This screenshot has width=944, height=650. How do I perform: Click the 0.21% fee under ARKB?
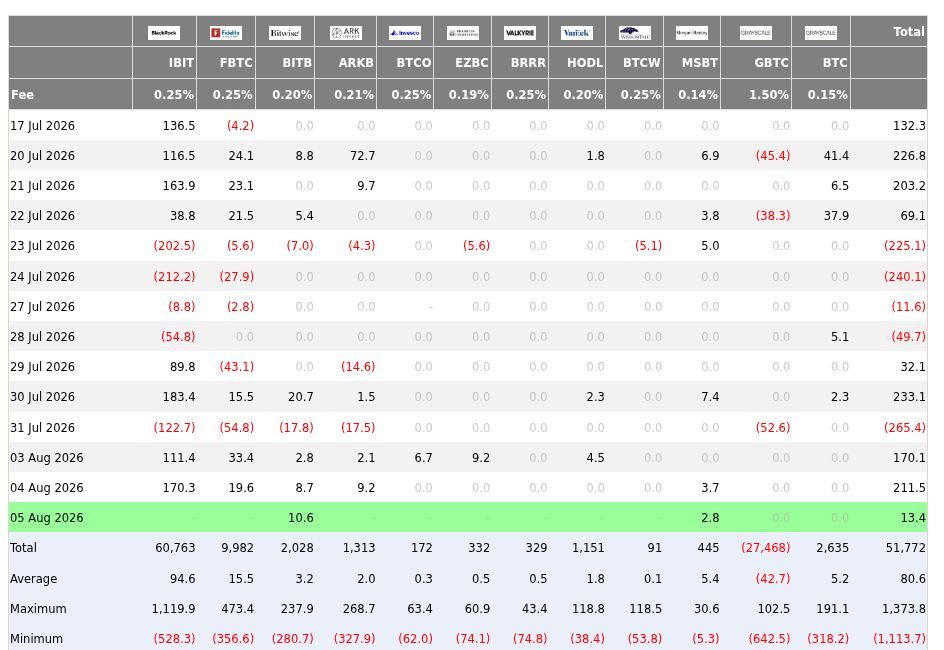click(354, 94)
